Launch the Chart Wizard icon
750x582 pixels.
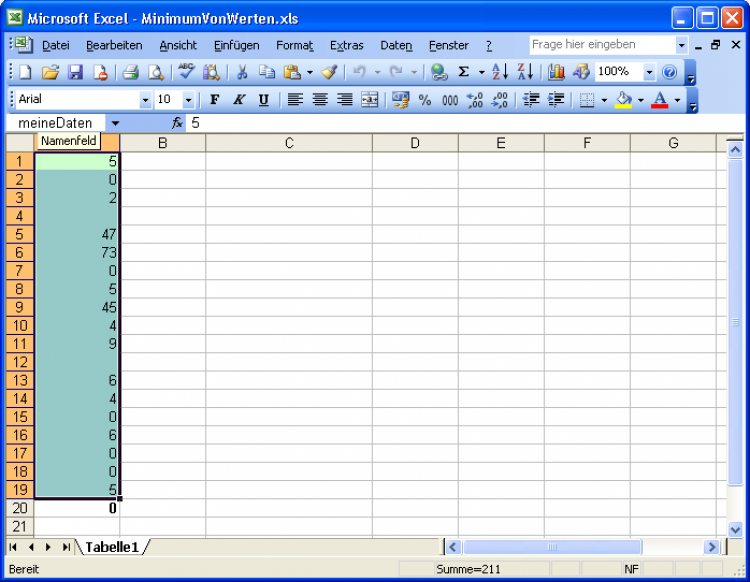[x=556, y=72]
